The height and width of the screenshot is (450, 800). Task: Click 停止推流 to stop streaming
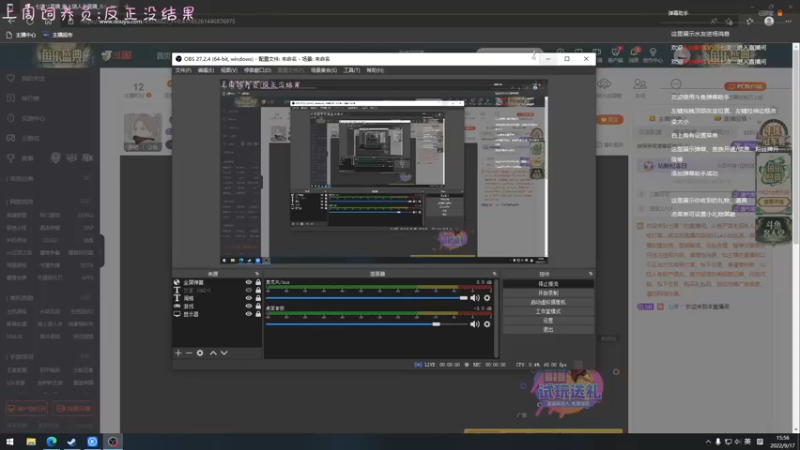[548, 284]
